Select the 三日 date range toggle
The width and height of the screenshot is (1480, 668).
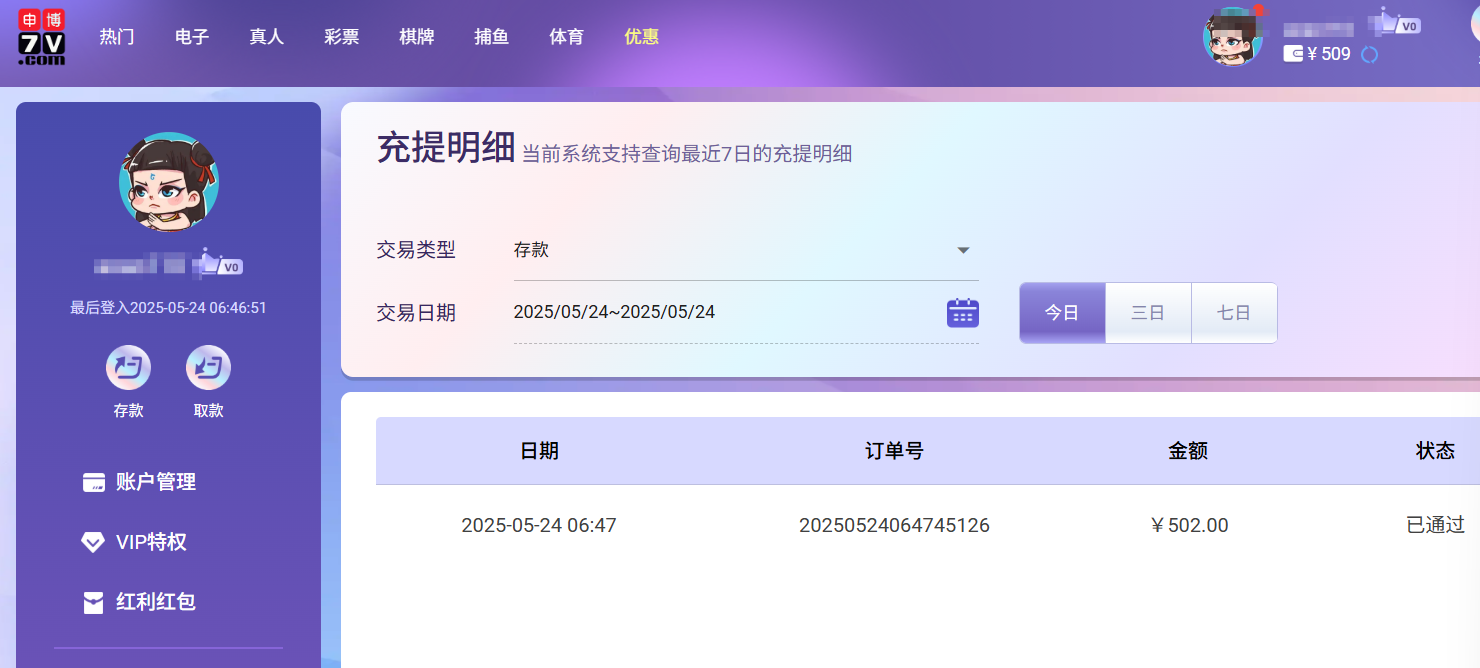1148,313
